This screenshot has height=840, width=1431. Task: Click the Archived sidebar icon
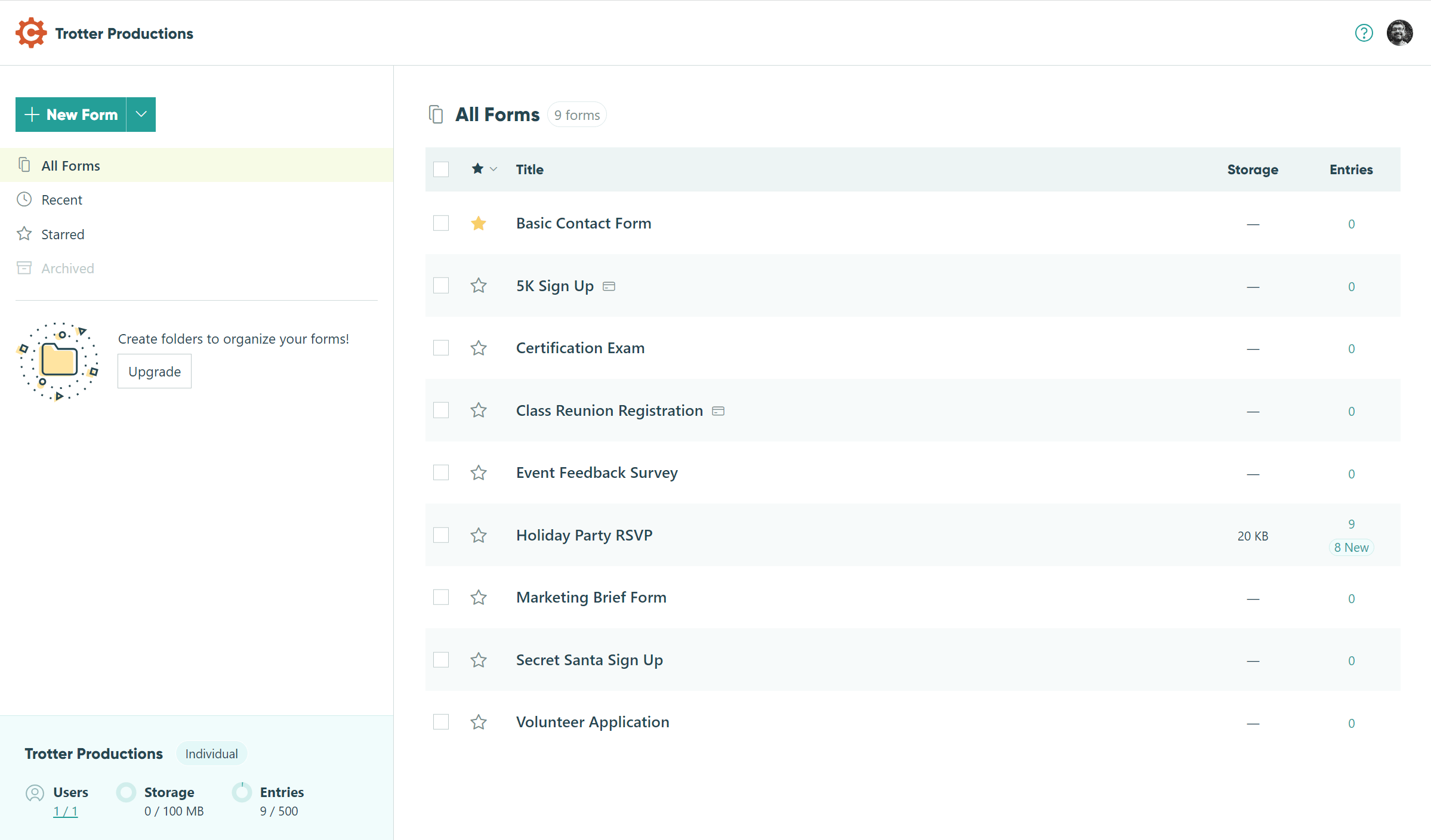pyautogui.click(x=24, y=268)
